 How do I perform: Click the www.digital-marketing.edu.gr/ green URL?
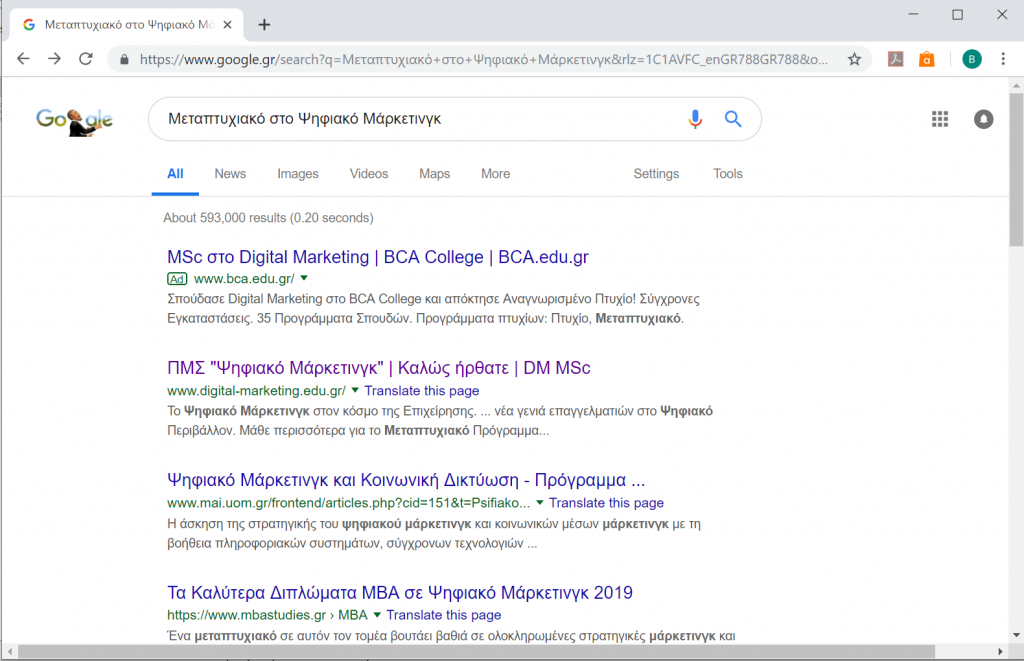tap(257, 391)
